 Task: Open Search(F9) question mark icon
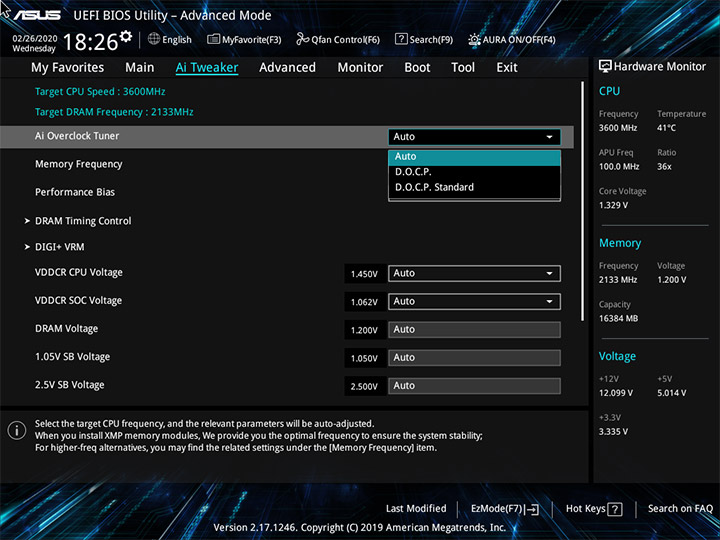click(401, 39)
